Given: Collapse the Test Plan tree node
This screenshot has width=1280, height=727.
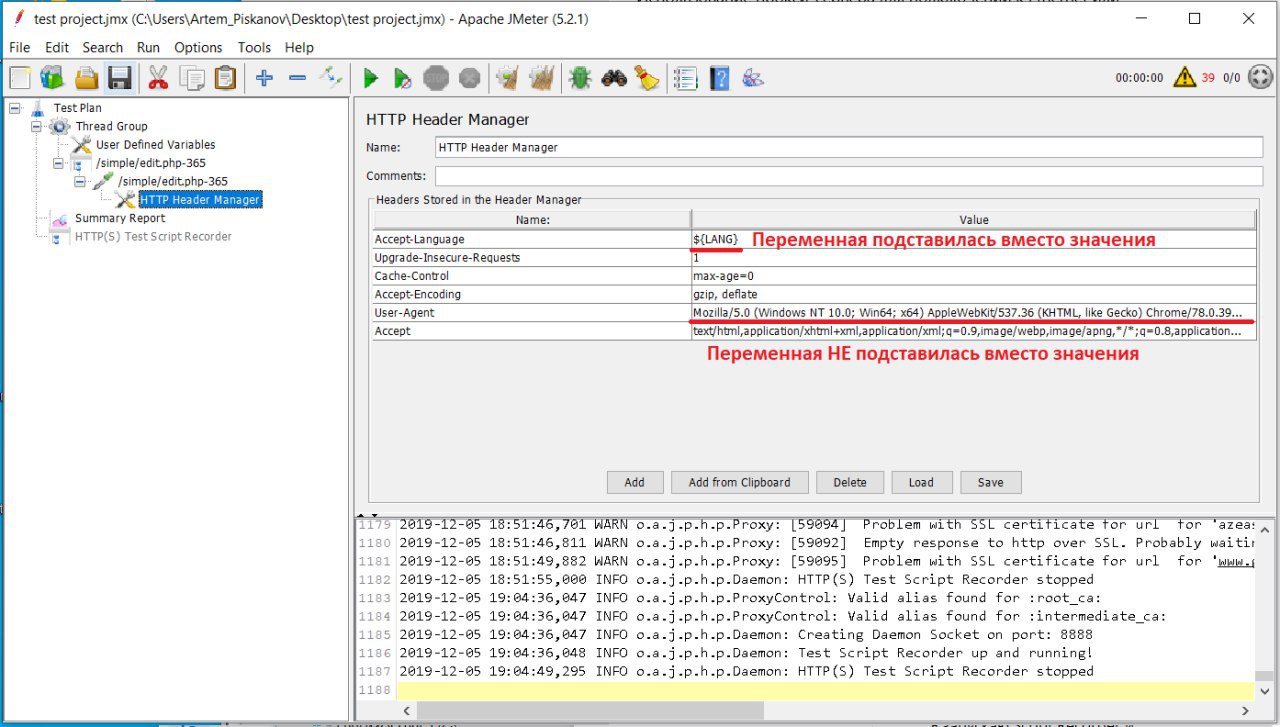Looking at the screenshot, I should (15, 107).
